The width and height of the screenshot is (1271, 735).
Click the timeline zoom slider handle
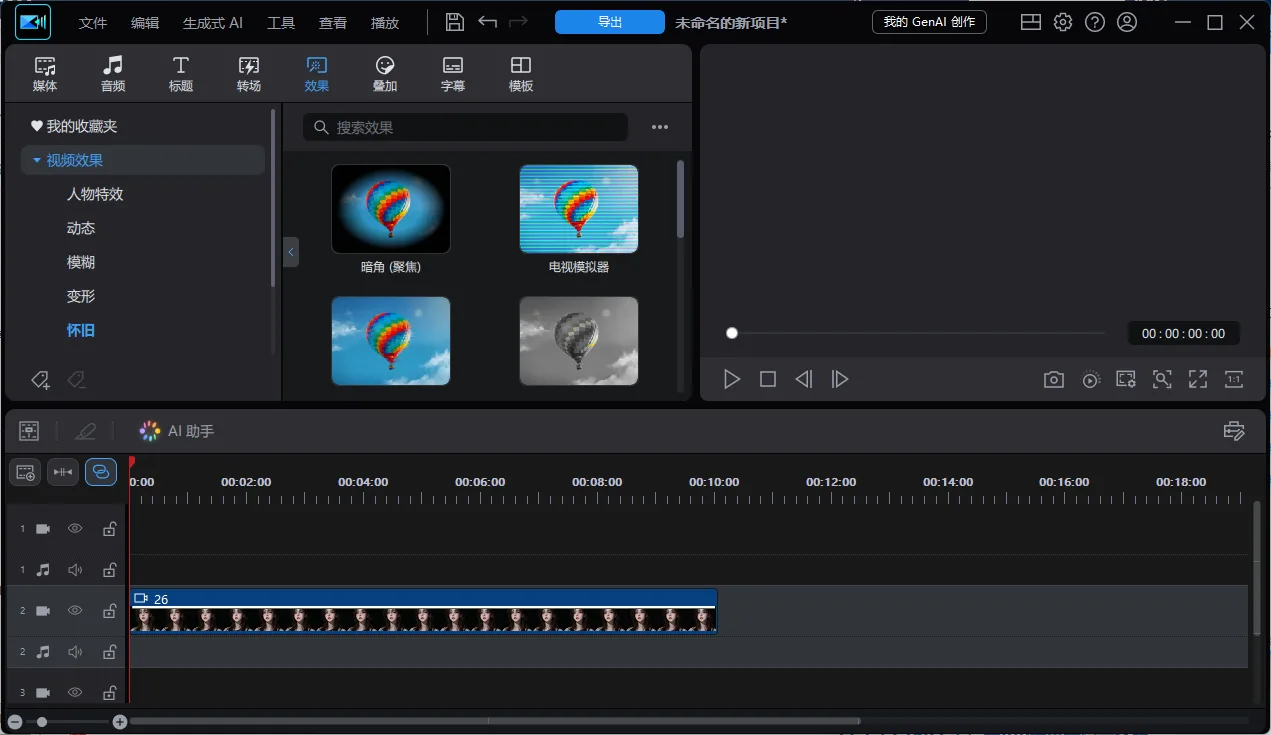click(x=42, y=721)
